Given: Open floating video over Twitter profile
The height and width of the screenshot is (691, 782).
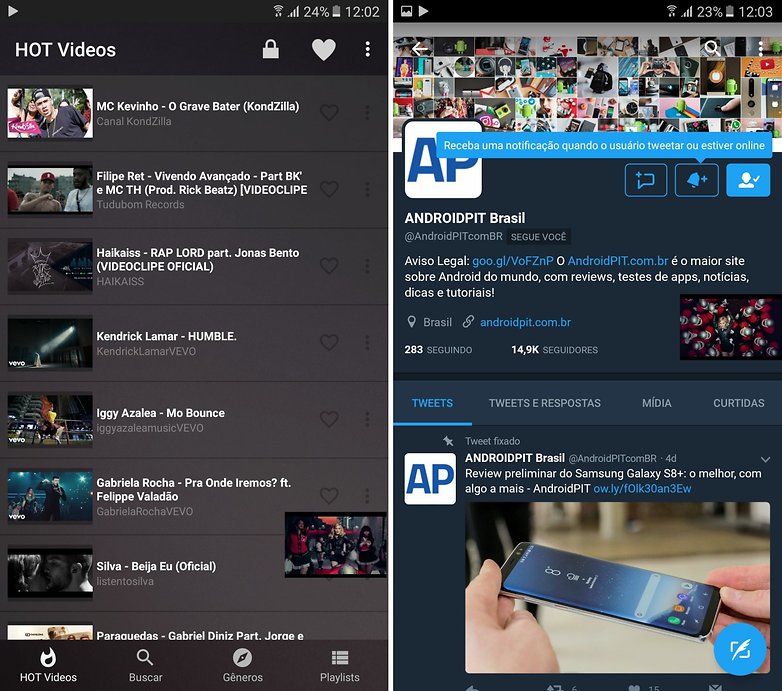Looking at the screenshot, I should (731, 327).
